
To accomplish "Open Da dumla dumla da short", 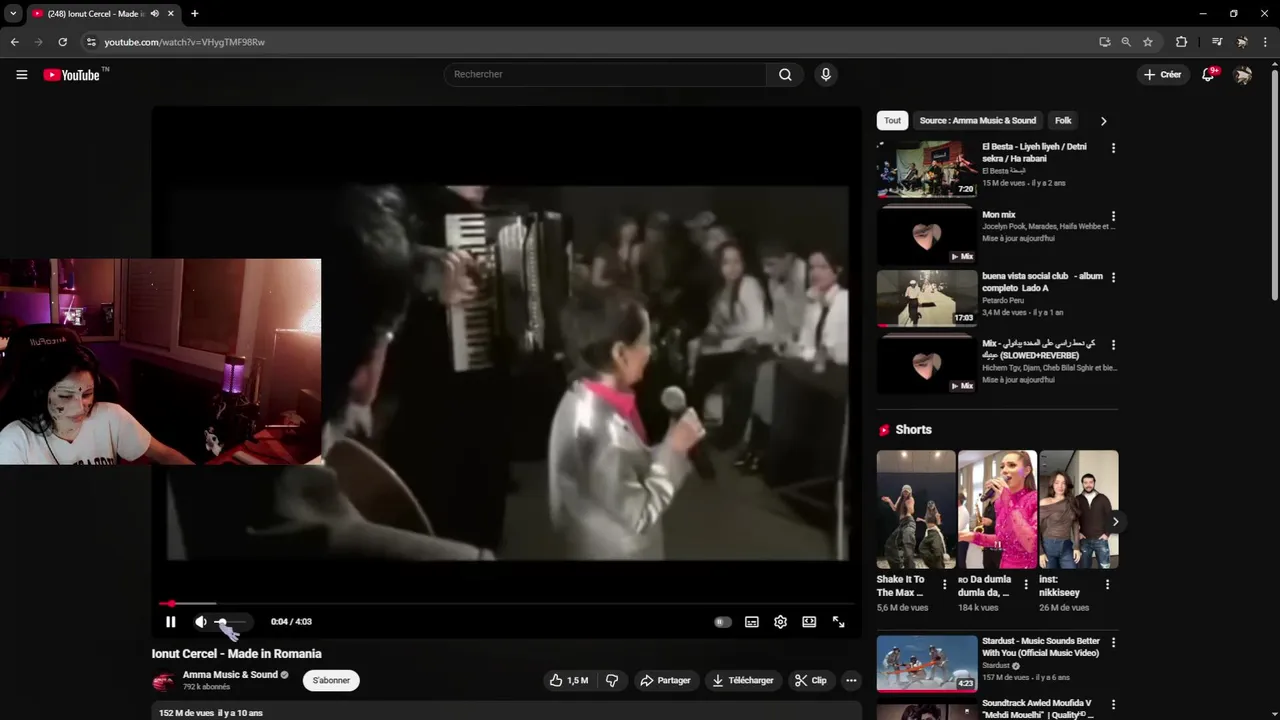I will tap(997, 510).
